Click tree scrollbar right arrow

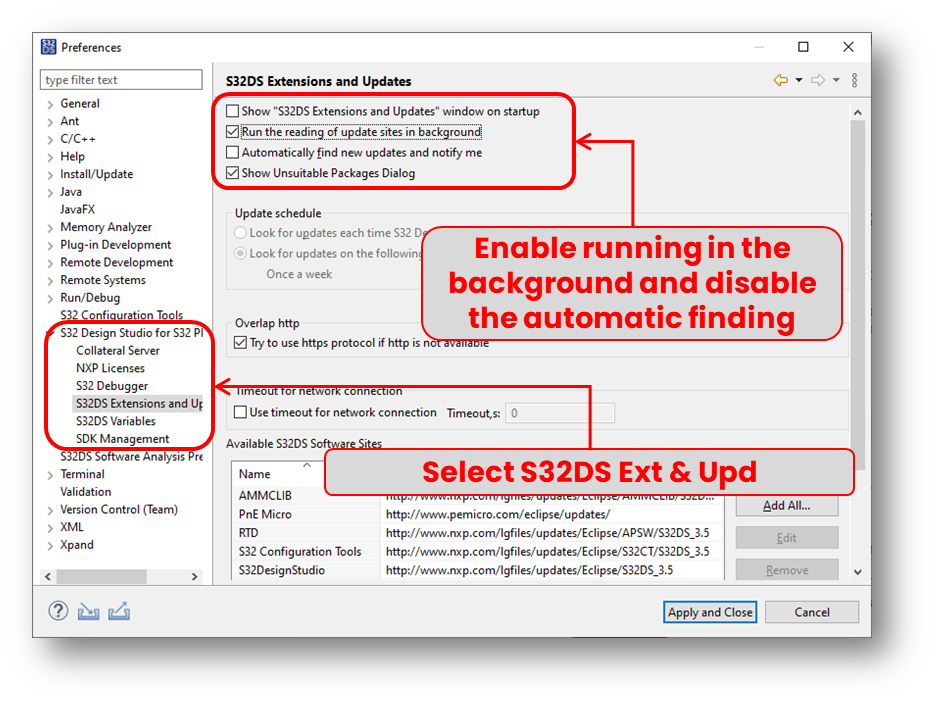194,576
